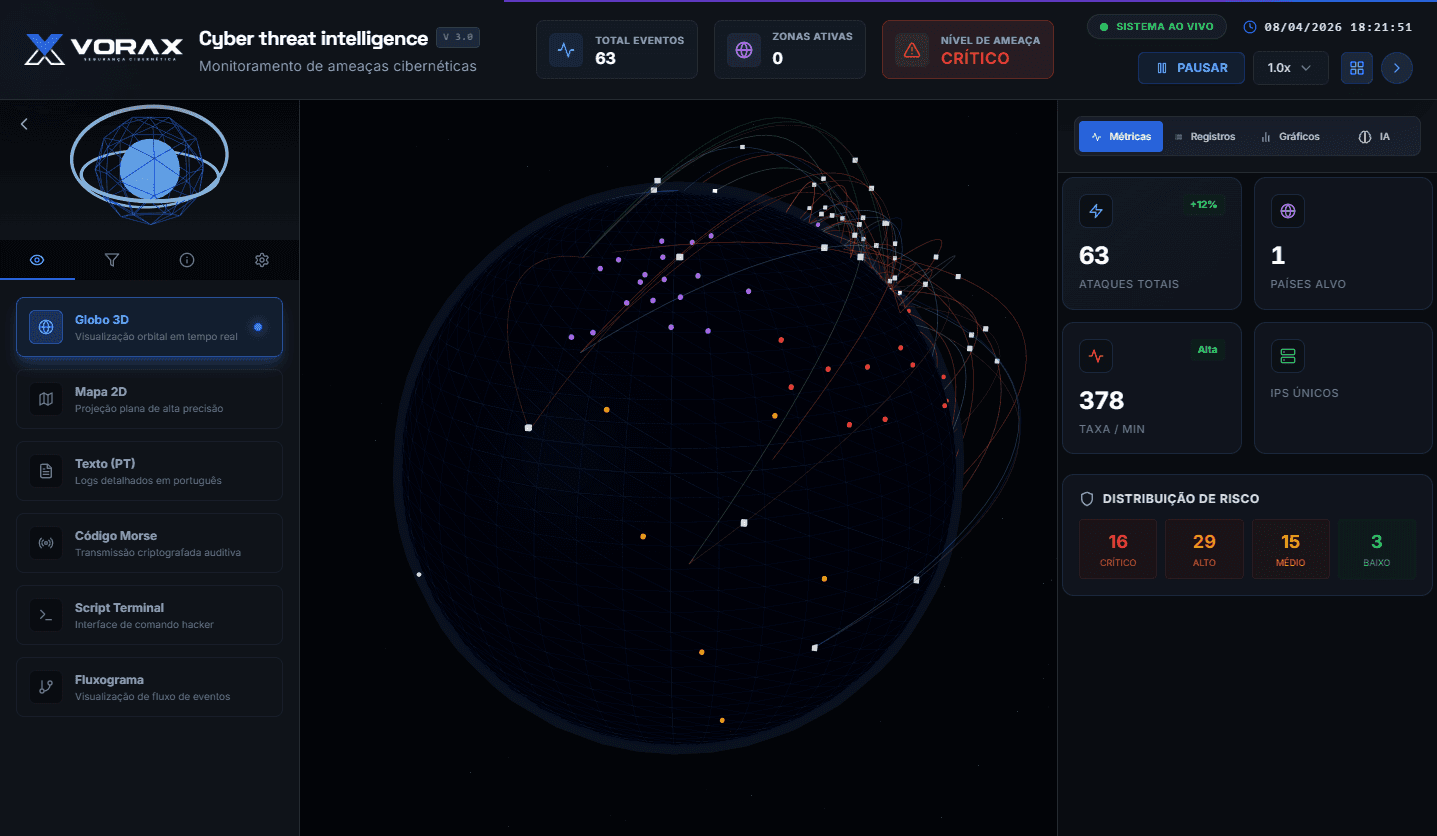Select the Baixo risk box showing 3
The height and width of the screenshot is (836, 1437).
coord(1377,549)
